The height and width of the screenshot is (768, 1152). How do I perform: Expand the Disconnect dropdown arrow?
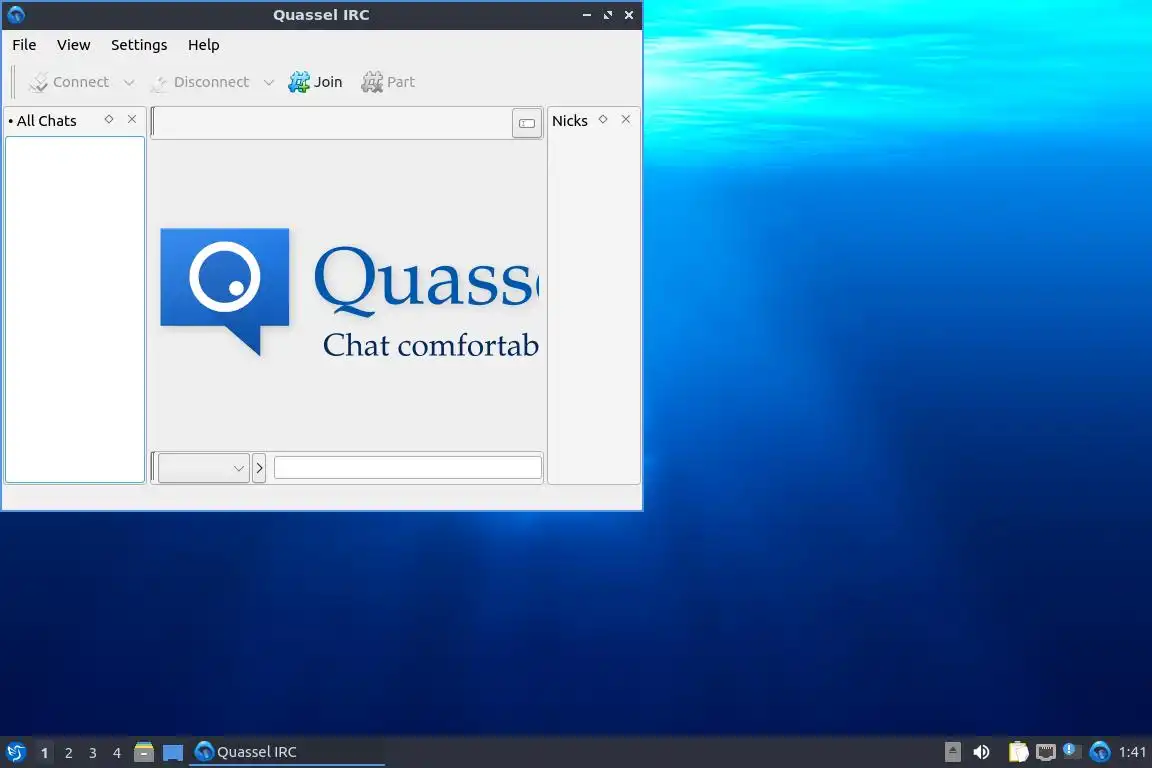(269, 82)
